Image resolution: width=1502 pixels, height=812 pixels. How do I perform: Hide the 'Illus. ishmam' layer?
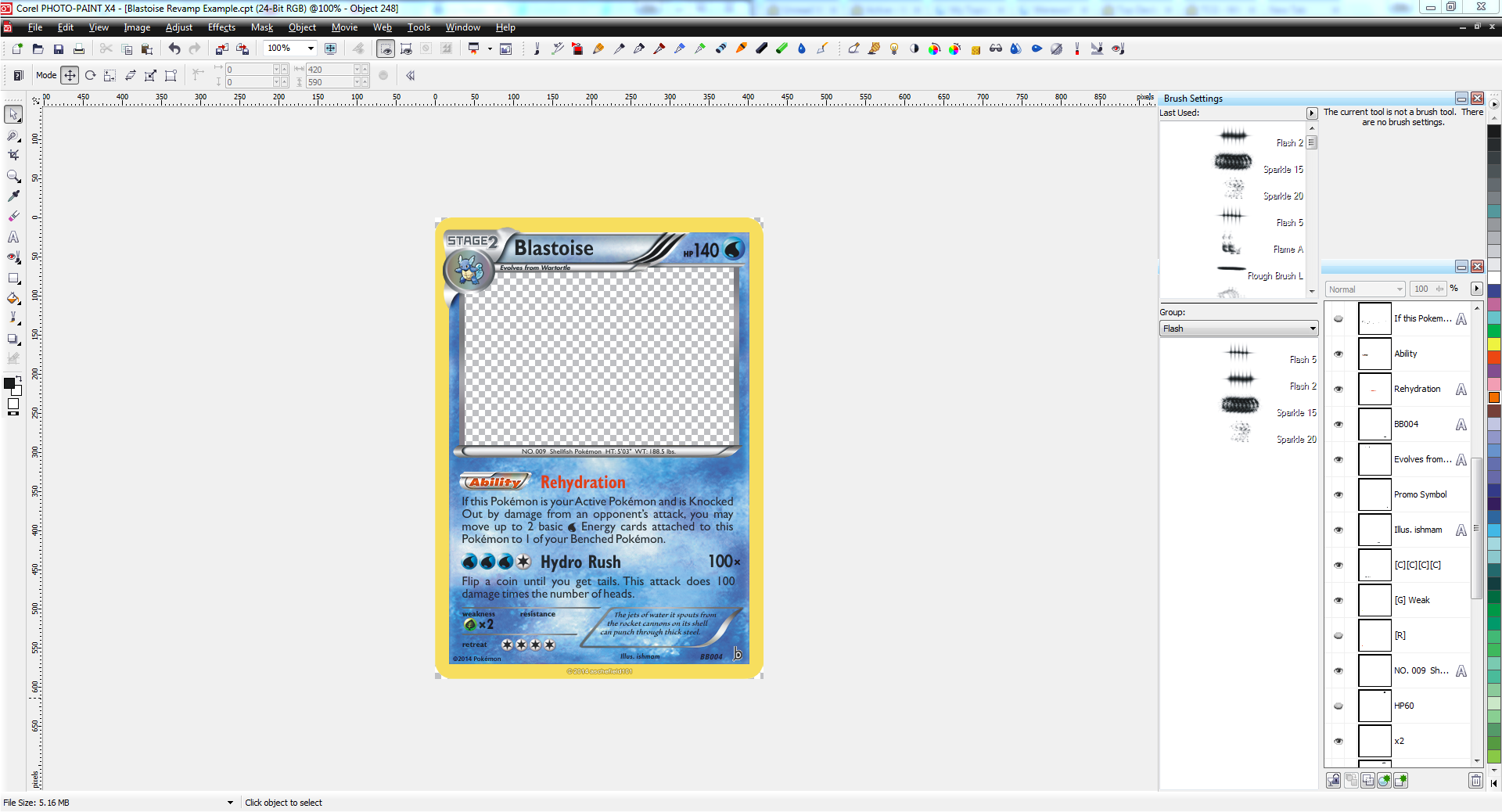click(x=1339, y=530)
